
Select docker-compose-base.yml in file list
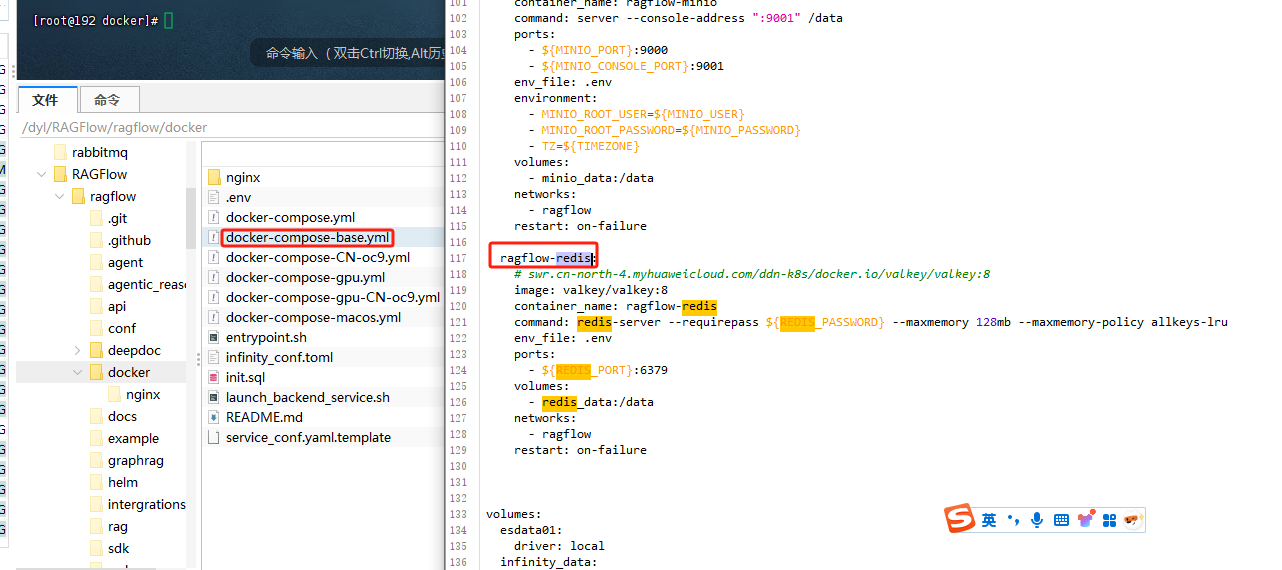pos(307,237)
